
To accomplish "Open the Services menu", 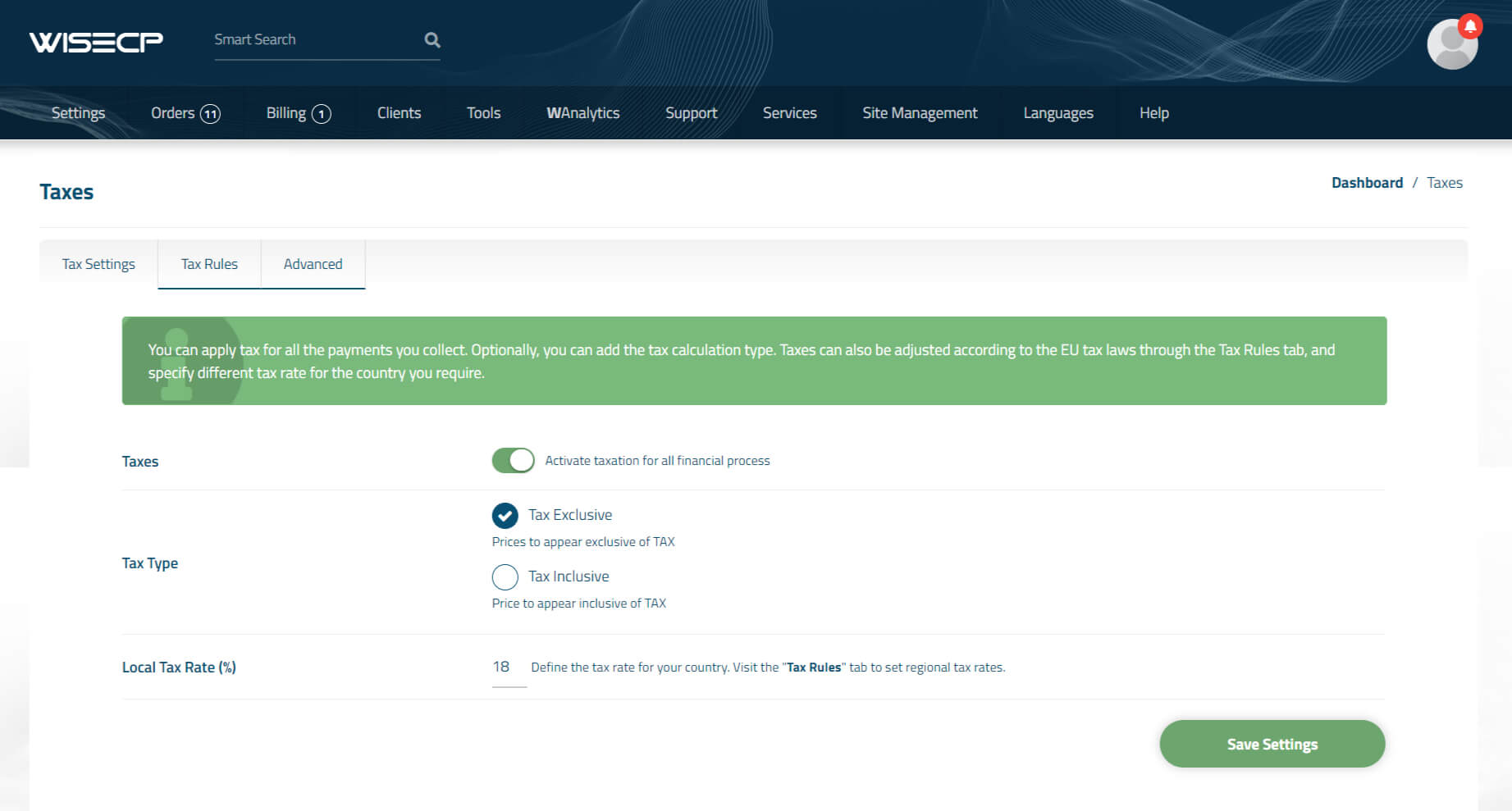I will coord(789,113).
